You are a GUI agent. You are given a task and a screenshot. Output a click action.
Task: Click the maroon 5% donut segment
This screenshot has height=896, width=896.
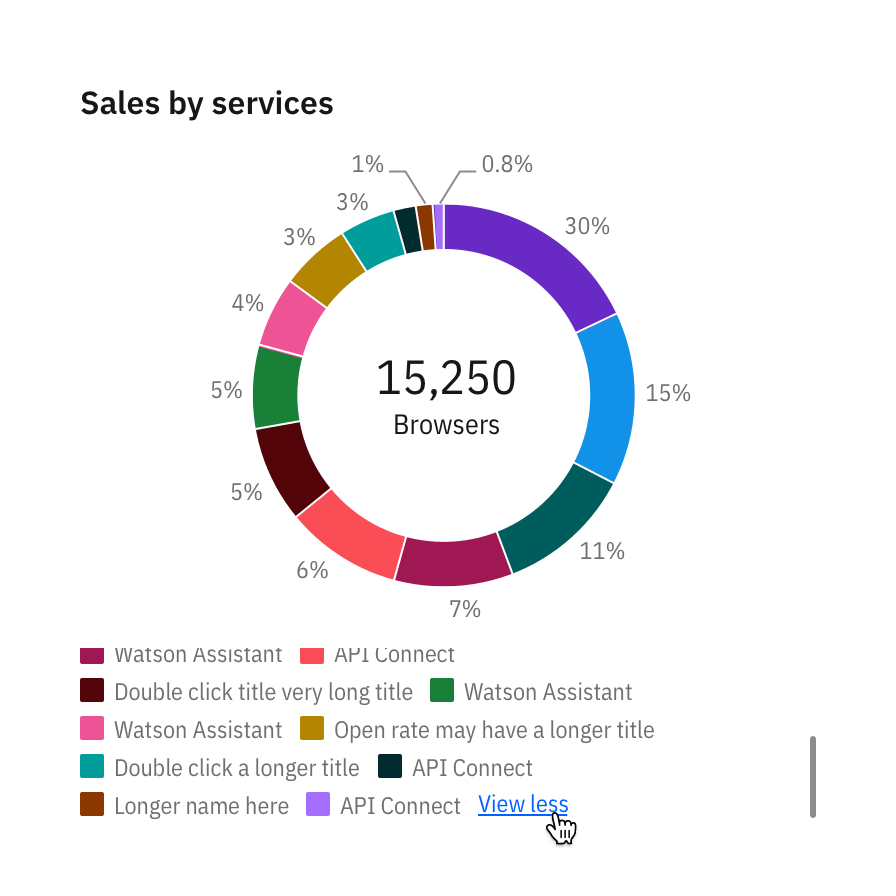point(290,467)
